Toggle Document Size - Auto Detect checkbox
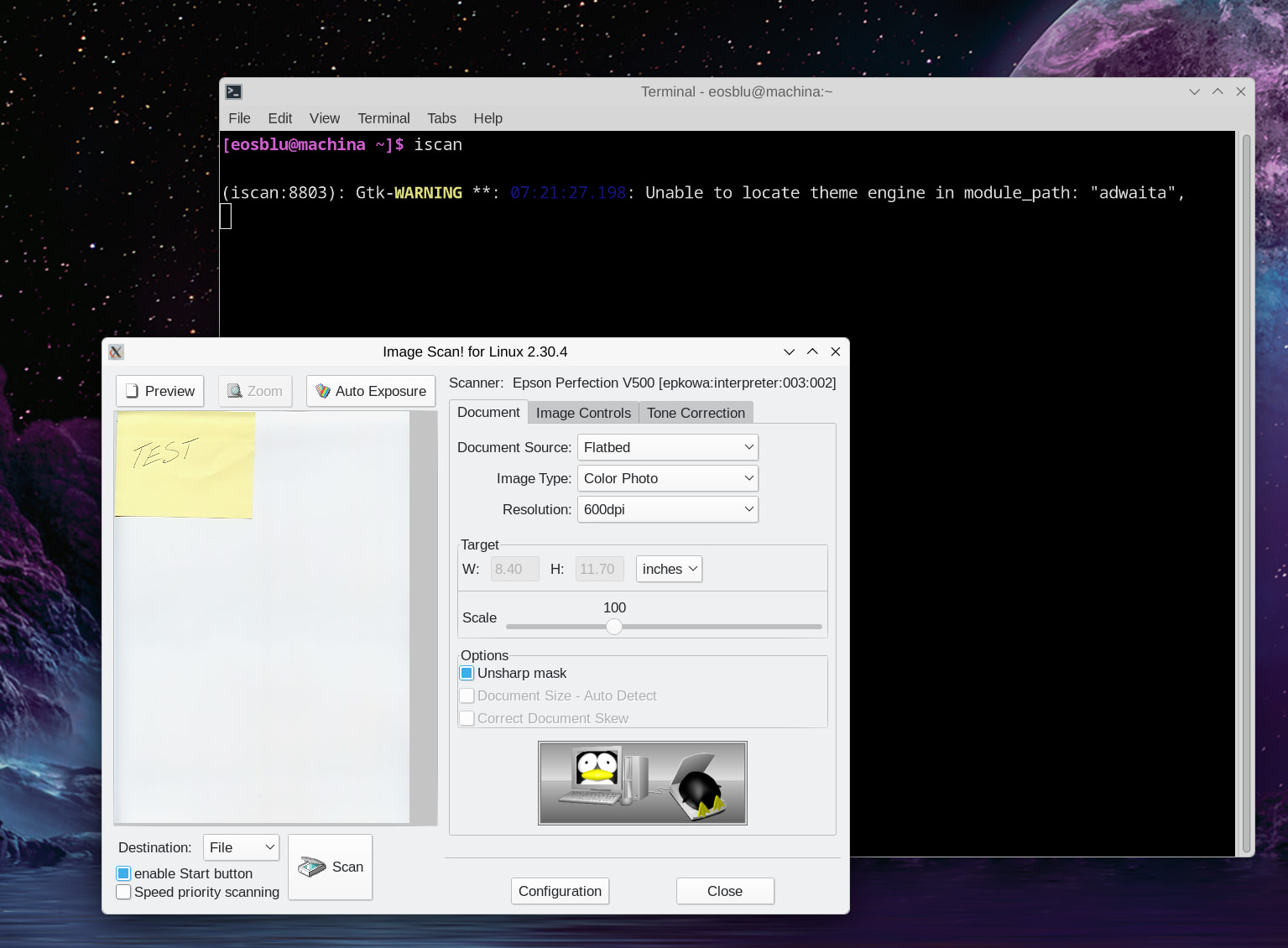This screenshot has height=948, width=1288. [x=467, y=695]
